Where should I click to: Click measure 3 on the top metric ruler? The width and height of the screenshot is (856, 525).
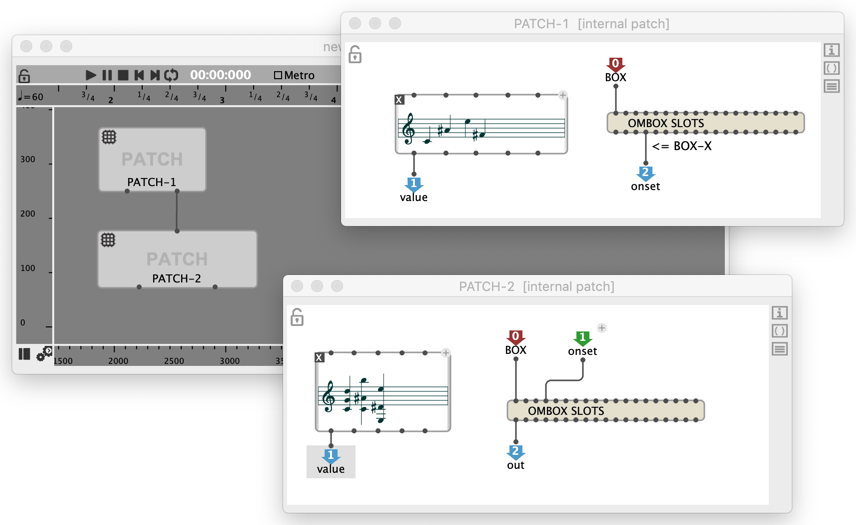(222, 100)
